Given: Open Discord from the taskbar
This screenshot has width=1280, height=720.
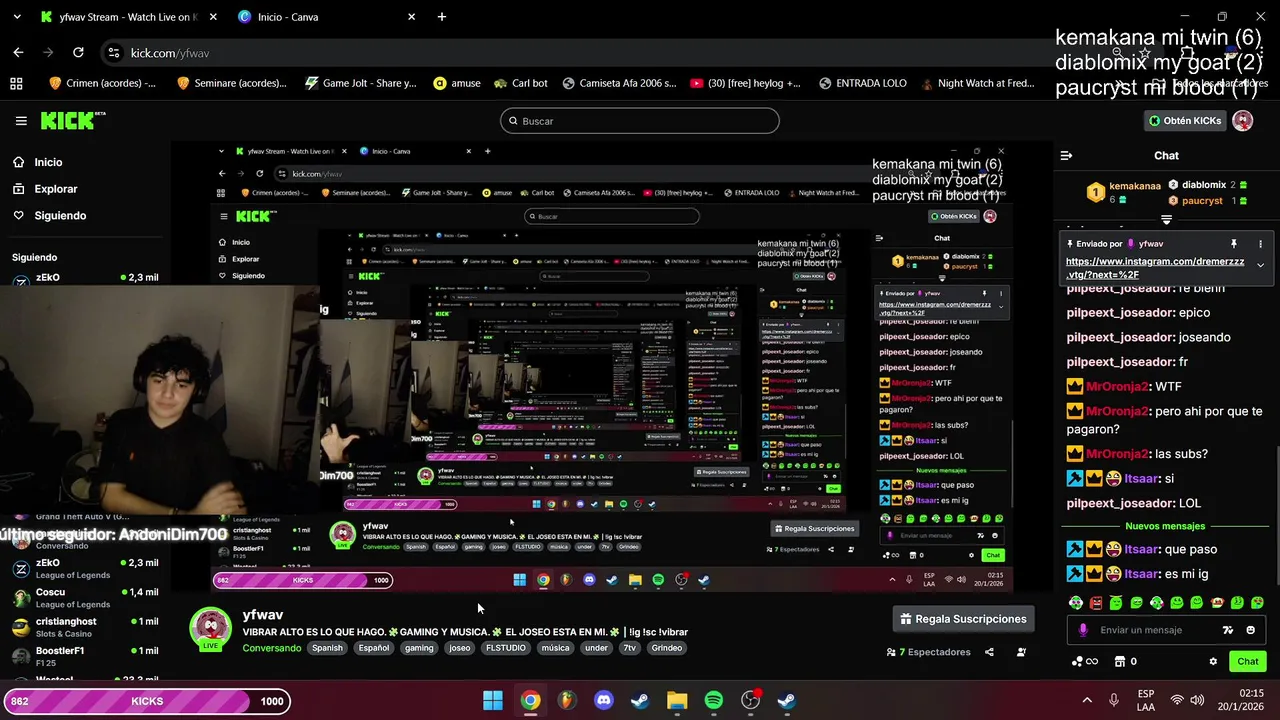Looking at the screenshot, I should pos(603,701).
